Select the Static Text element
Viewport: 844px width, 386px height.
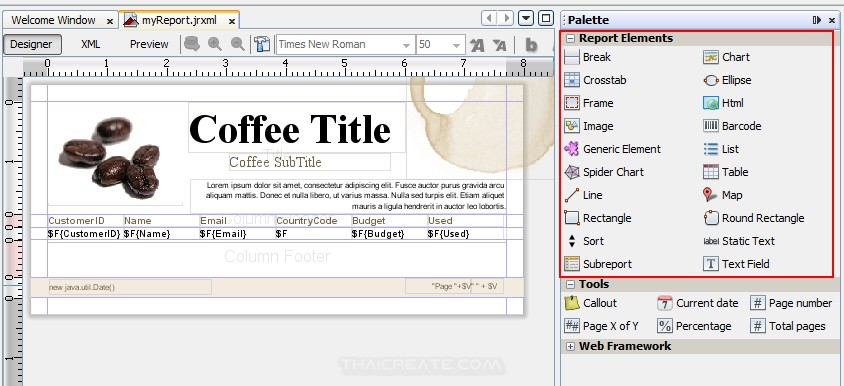(x=739, y=241)
